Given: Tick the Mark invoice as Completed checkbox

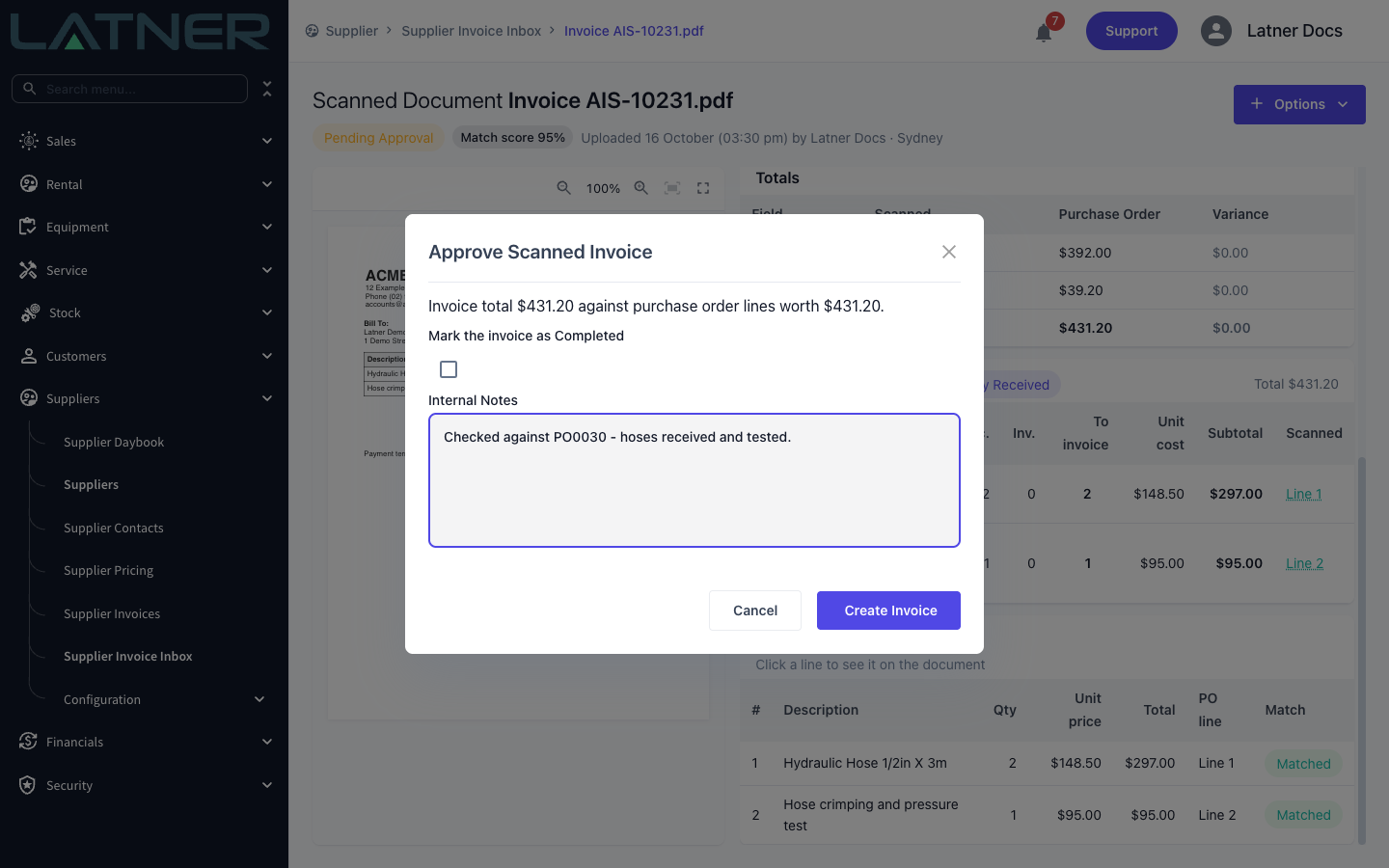Looking at the screenshot, I should click(449, 369).
